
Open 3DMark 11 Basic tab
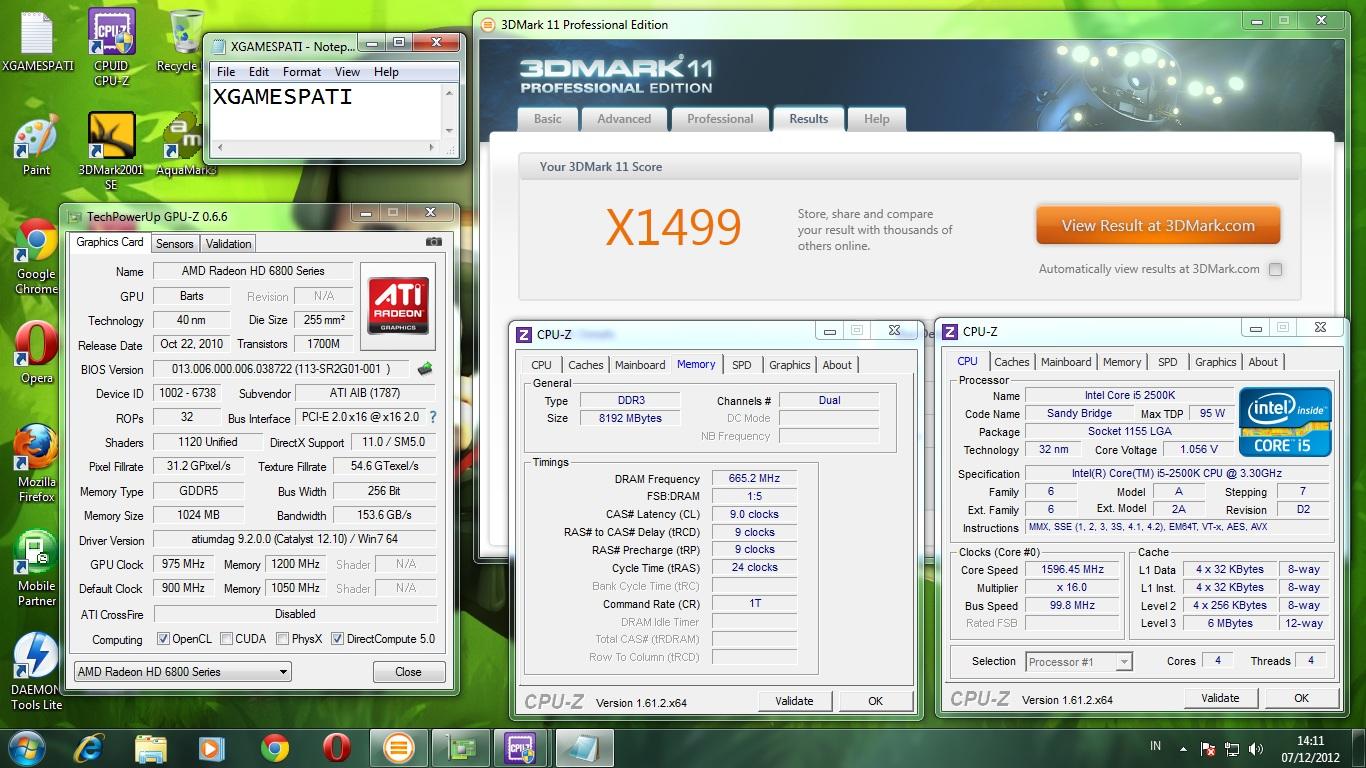pos(548,119)
